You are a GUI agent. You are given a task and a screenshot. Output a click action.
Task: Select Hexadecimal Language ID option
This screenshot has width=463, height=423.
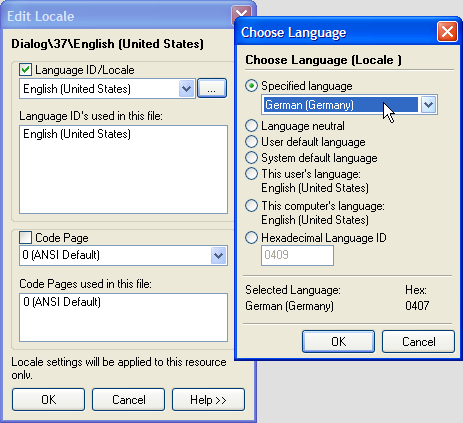(x=251, y=238)
